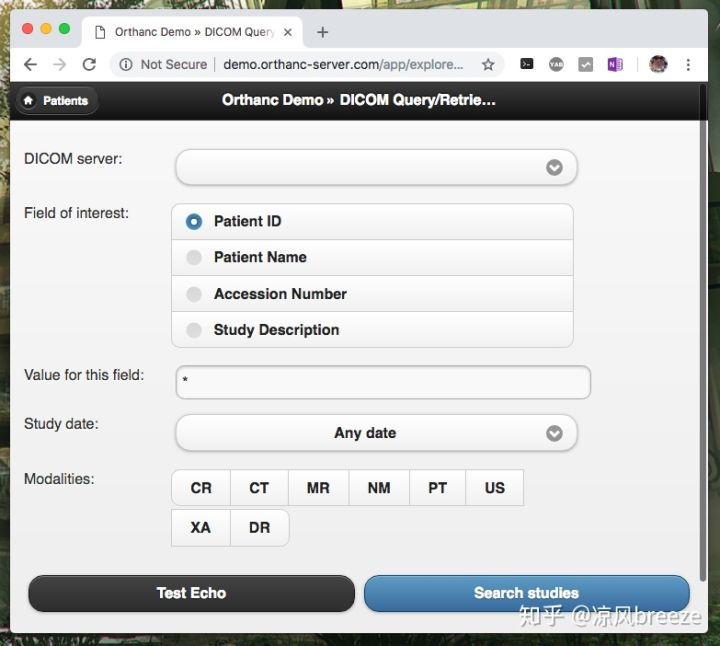Click the Value for this field input
Screen dimensions: 720x646
tap(383, 382)
